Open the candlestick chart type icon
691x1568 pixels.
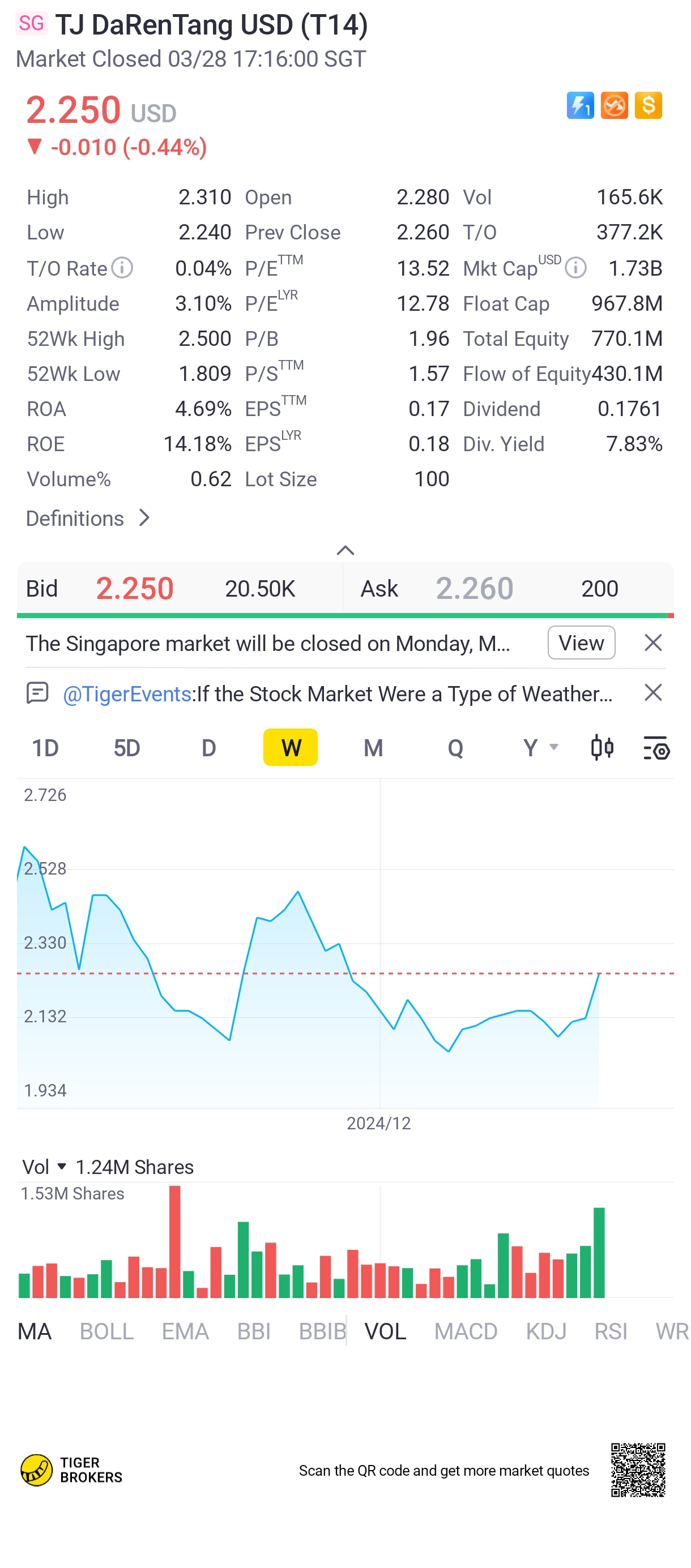(602, 747)
